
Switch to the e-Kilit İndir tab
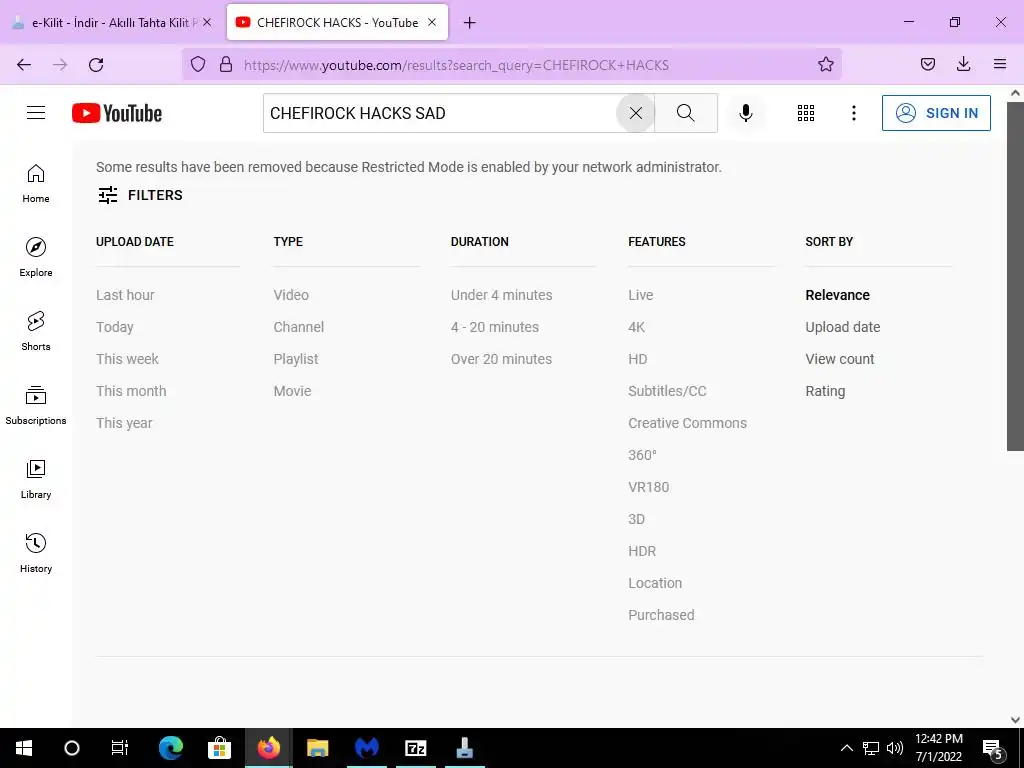click(x=112, y=22)
